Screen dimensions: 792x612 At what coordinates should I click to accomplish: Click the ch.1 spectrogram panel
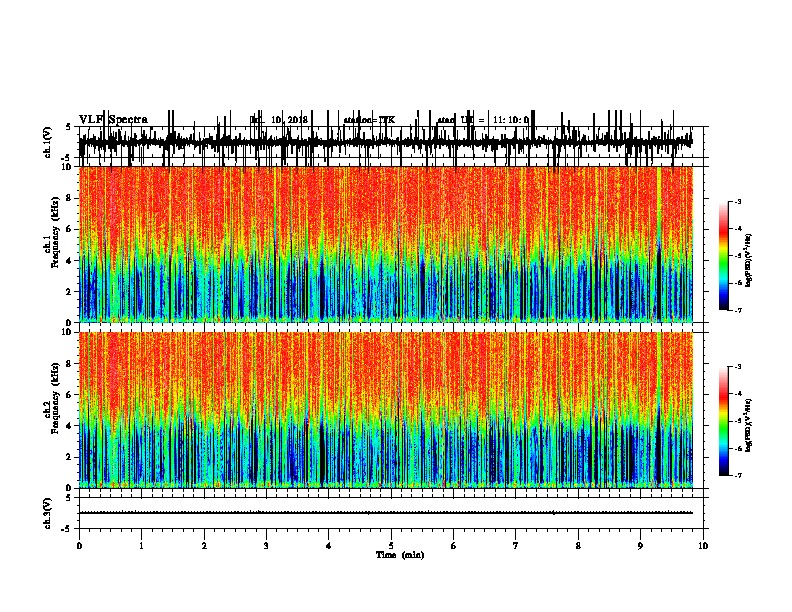pyautogui.click(x=390, y=244)
